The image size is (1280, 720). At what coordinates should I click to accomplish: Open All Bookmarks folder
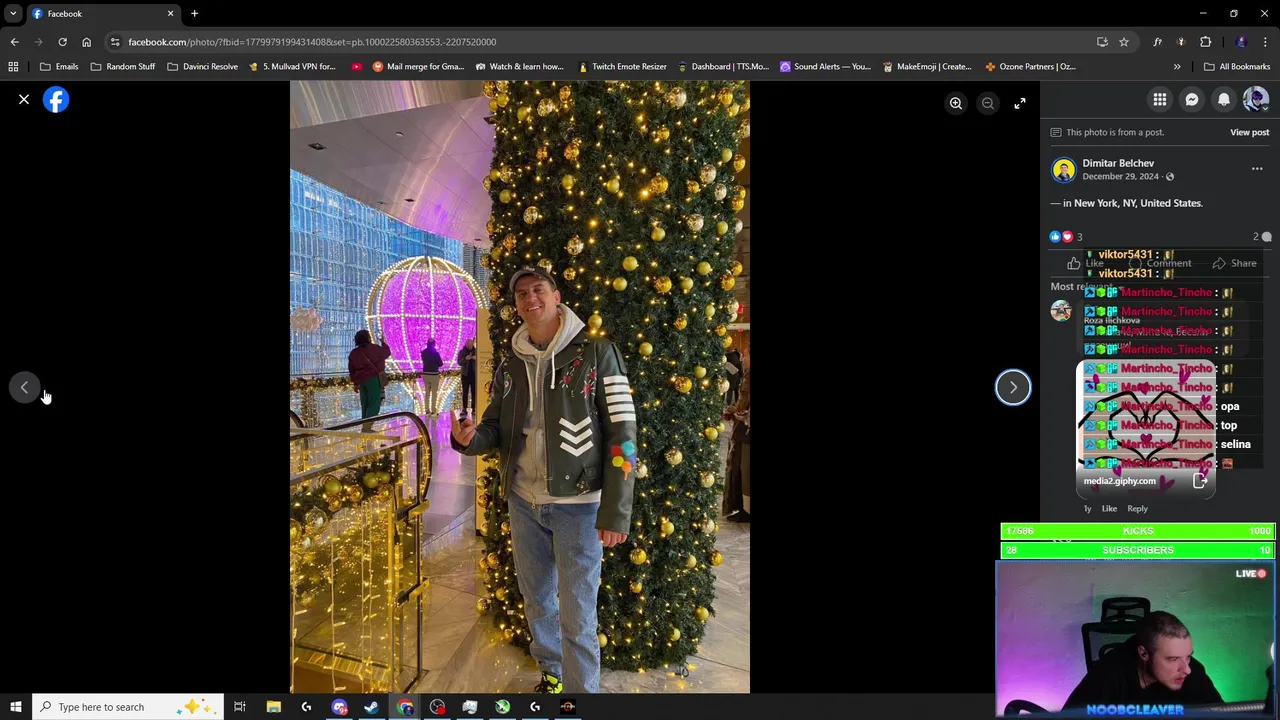pos(1237,67)
